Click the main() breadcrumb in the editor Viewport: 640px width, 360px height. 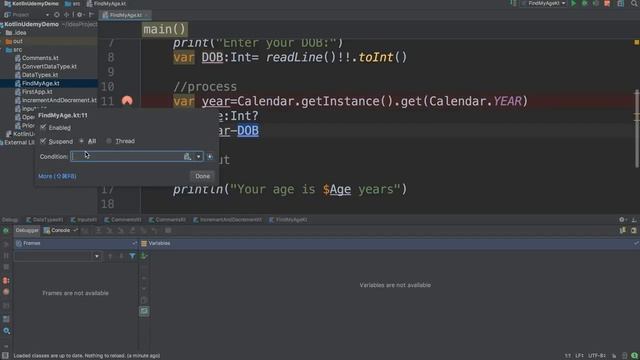pos(165,29)
